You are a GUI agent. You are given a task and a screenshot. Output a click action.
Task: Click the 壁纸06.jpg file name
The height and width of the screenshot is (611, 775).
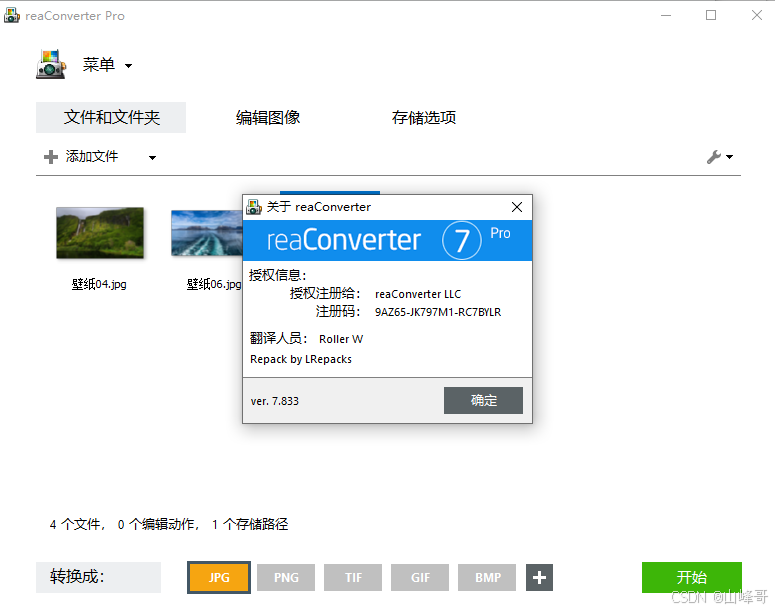214,284
